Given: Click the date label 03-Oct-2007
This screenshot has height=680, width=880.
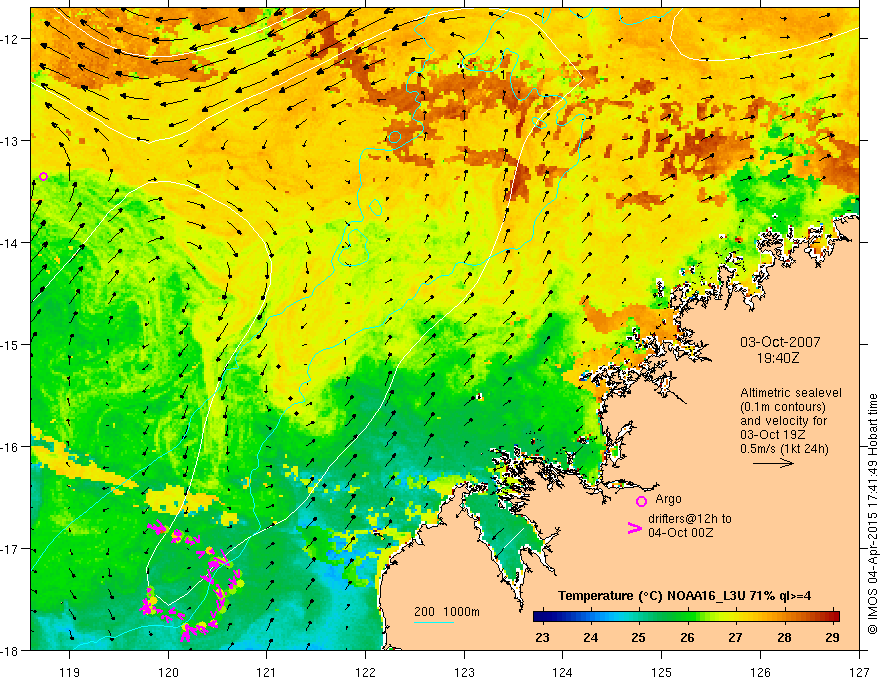Looking at the screenshot, I should pyautogui.click(x=780, y=342).
